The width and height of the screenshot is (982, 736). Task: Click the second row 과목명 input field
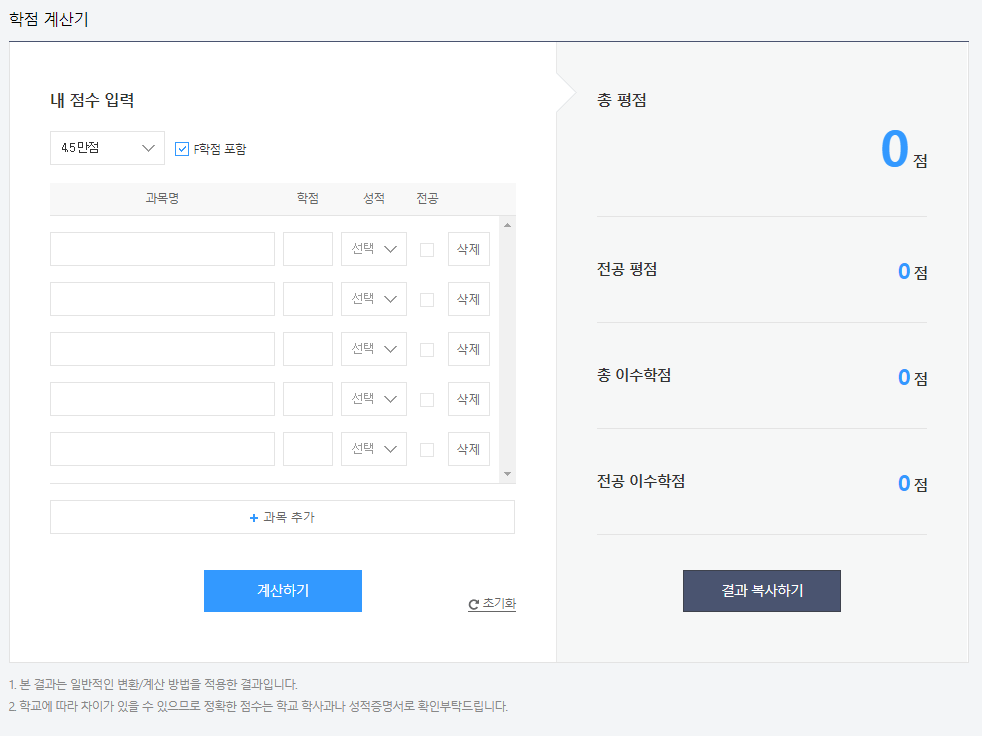(162, 299)
